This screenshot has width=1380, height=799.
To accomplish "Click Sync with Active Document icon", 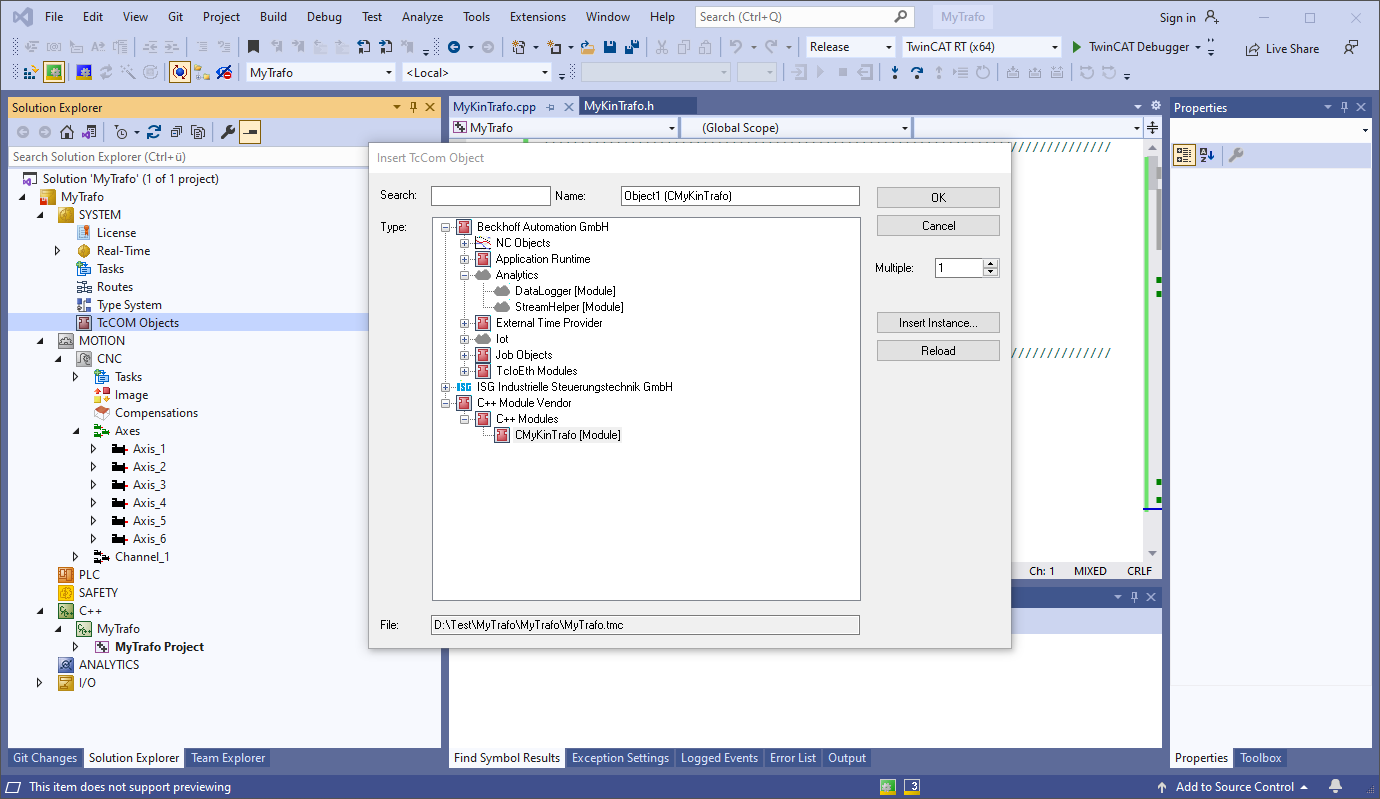I will pyautogui.click(x=153, y=132).
